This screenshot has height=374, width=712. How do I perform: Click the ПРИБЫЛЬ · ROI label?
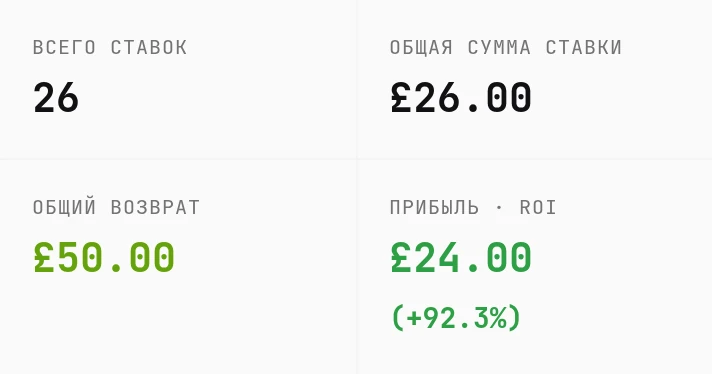[x=473, y=208]
